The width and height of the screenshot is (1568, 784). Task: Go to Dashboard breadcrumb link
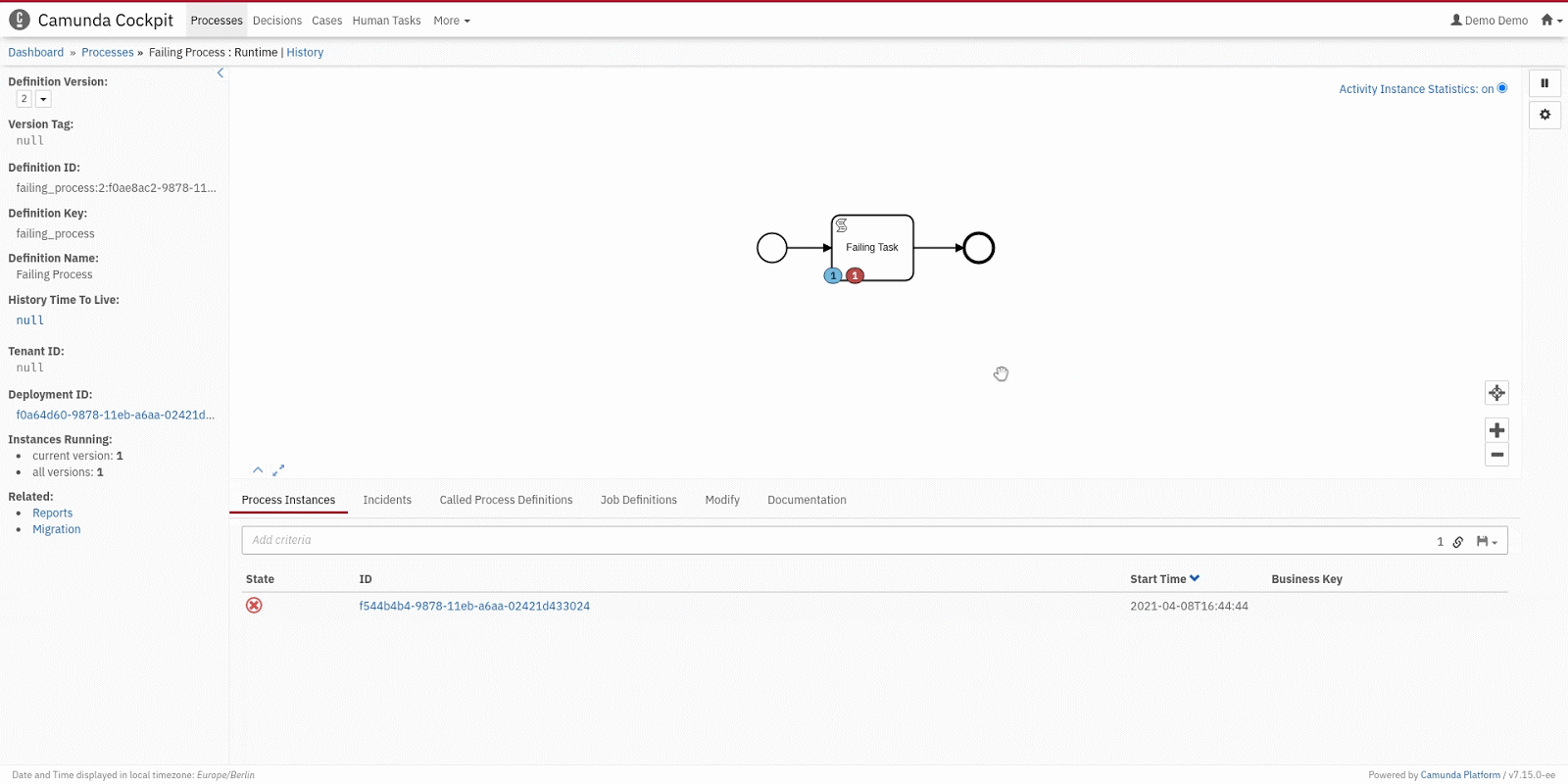(x=36, y=53)
